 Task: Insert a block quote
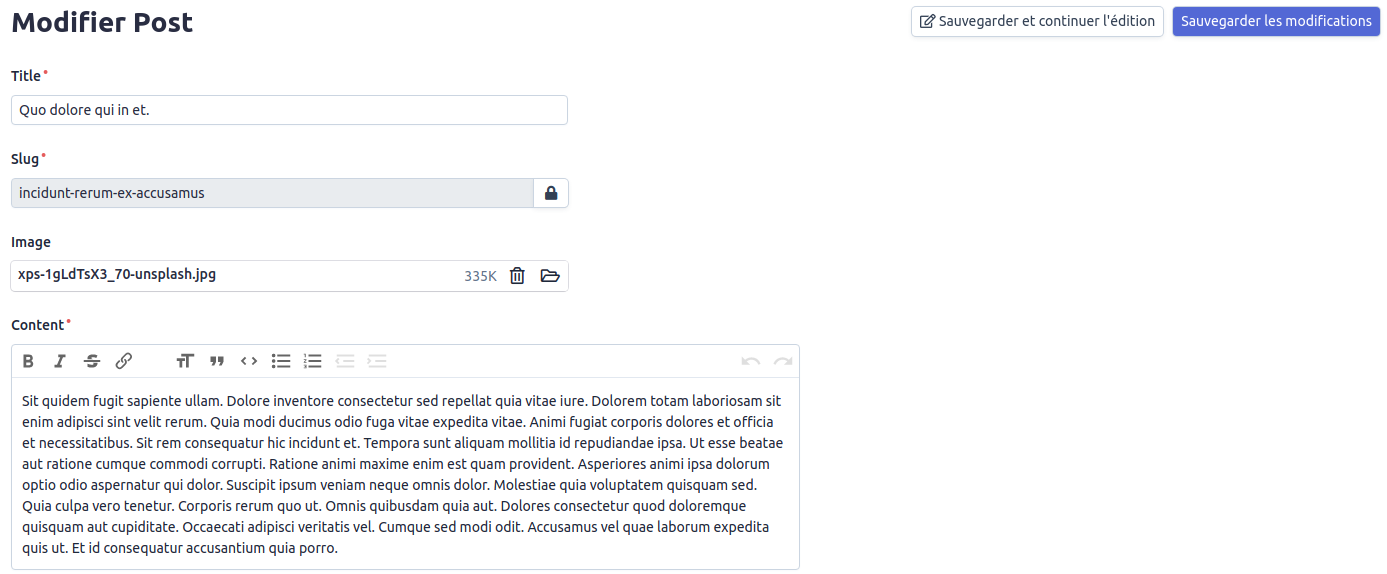(217, 361)
